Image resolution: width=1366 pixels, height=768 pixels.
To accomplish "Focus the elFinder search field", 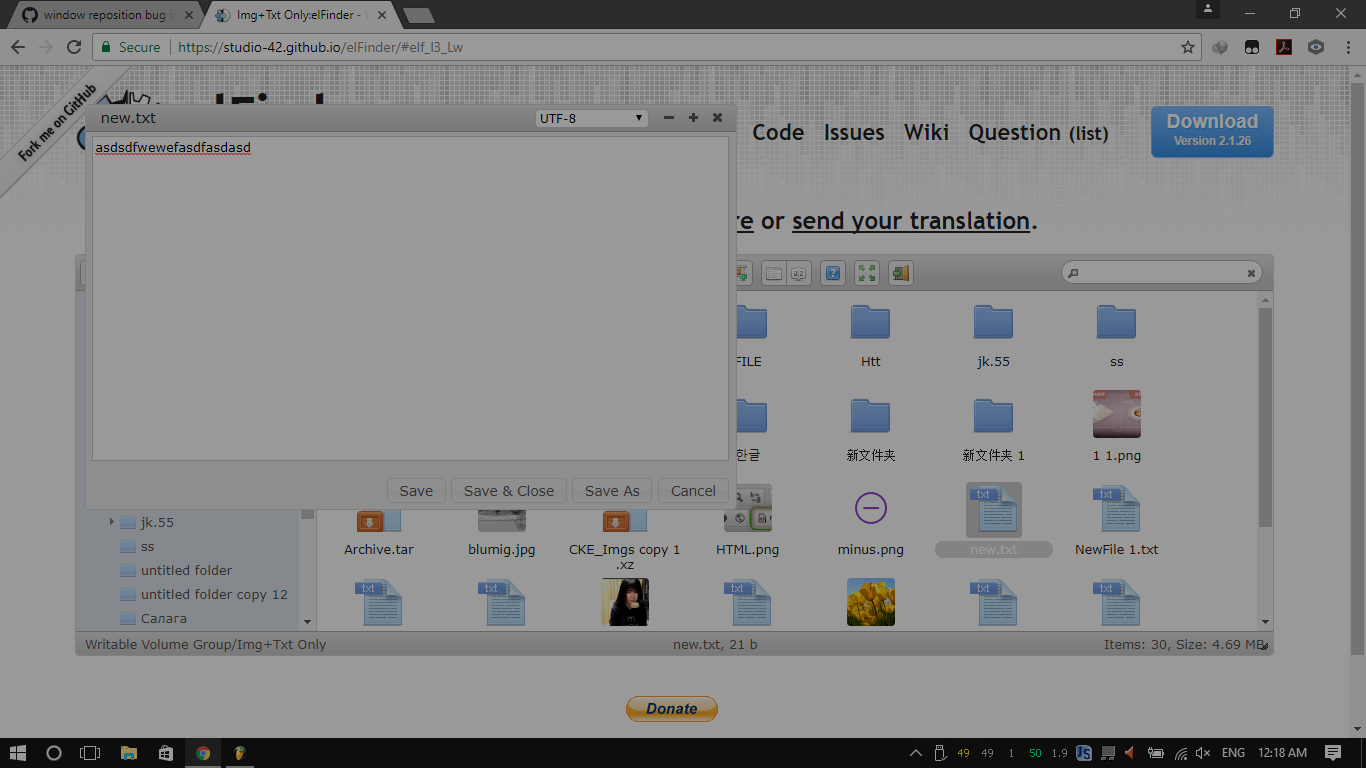I will coord(1161,273).
